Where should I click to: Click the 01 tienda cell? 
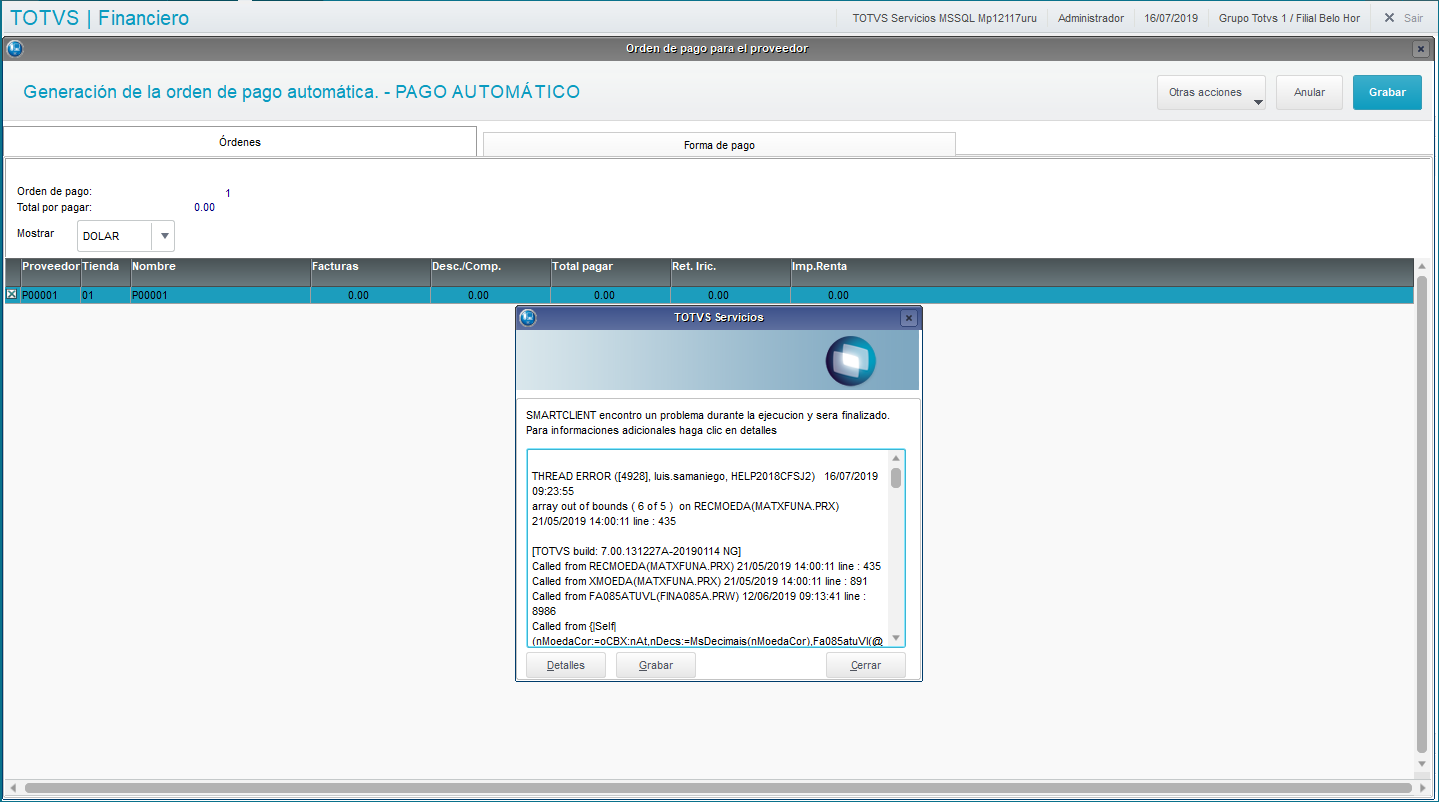point(105,295)
